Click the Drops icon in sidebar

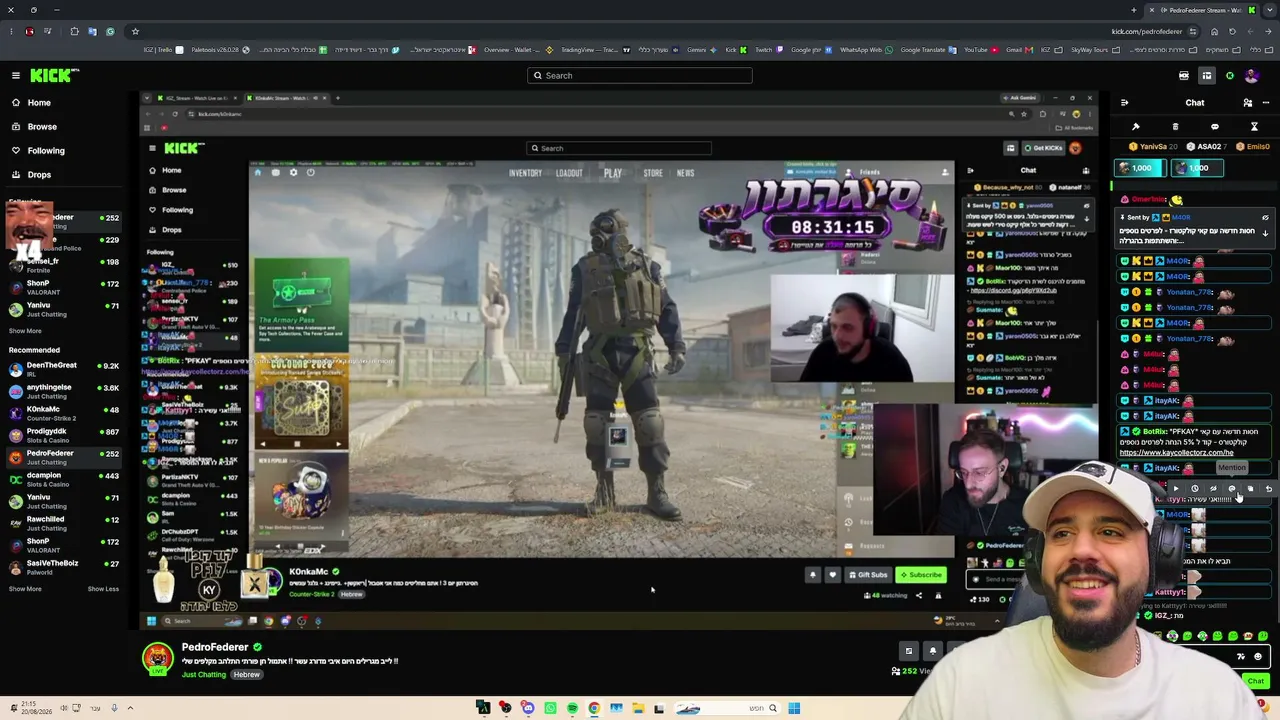click(15, 175)
